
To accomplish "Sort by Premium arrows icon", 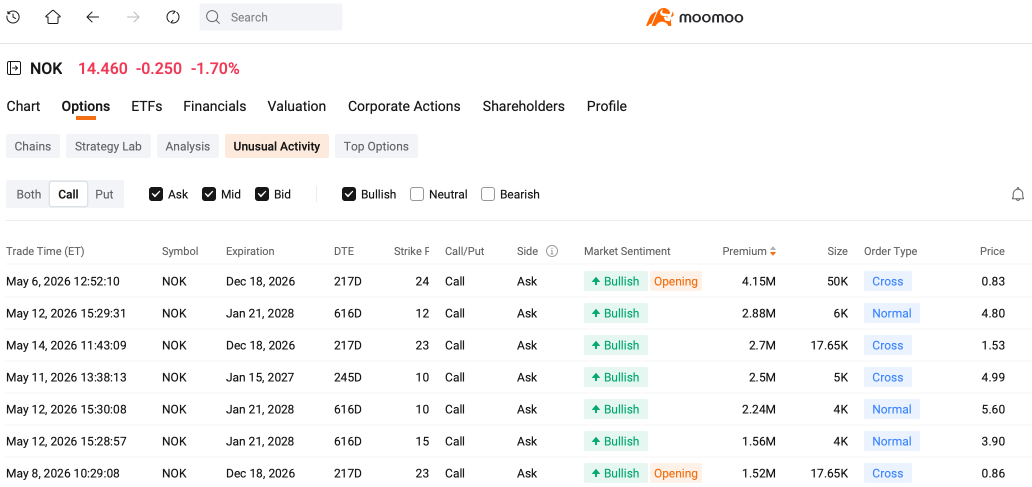I will click(773, 251).
